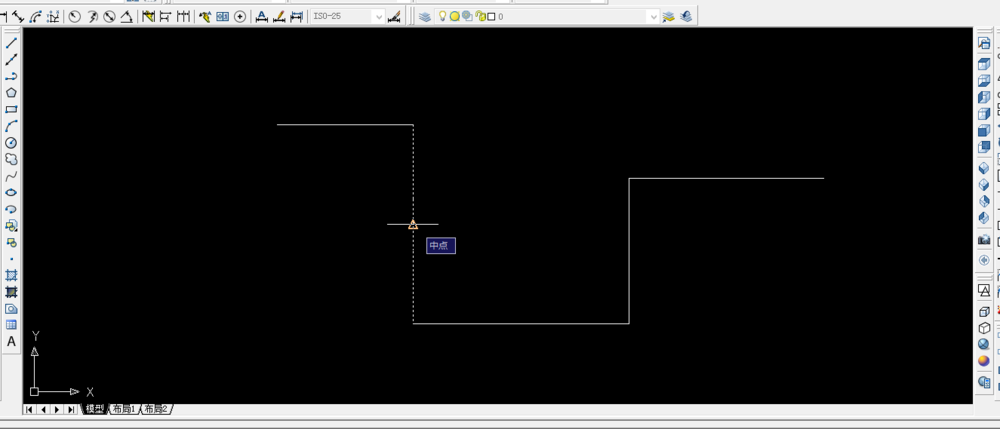Select the Point tool
This screenshot has width=1000, height=429.
click(x=11, y=259)
